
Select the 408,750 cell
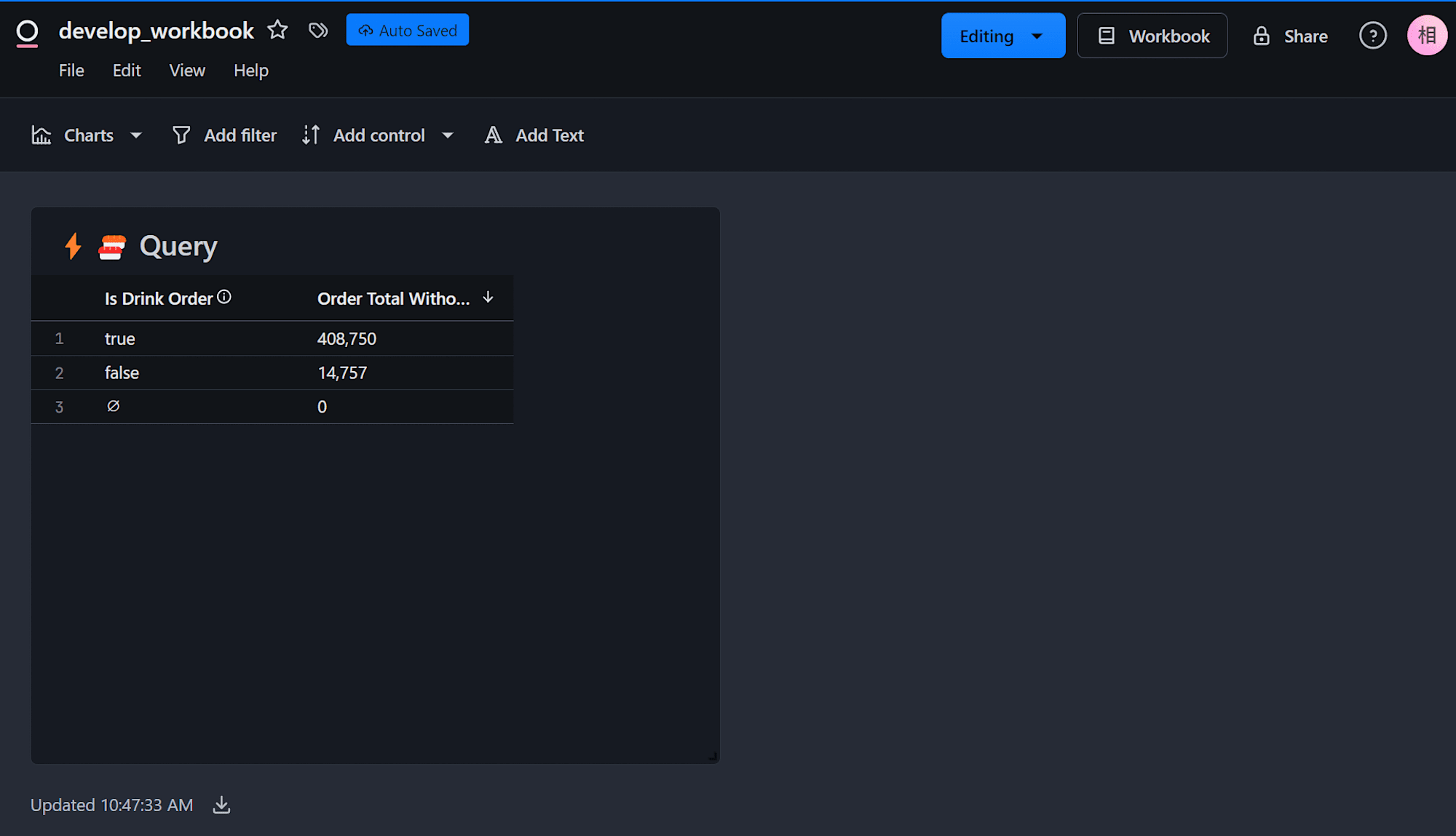[347, 339]
